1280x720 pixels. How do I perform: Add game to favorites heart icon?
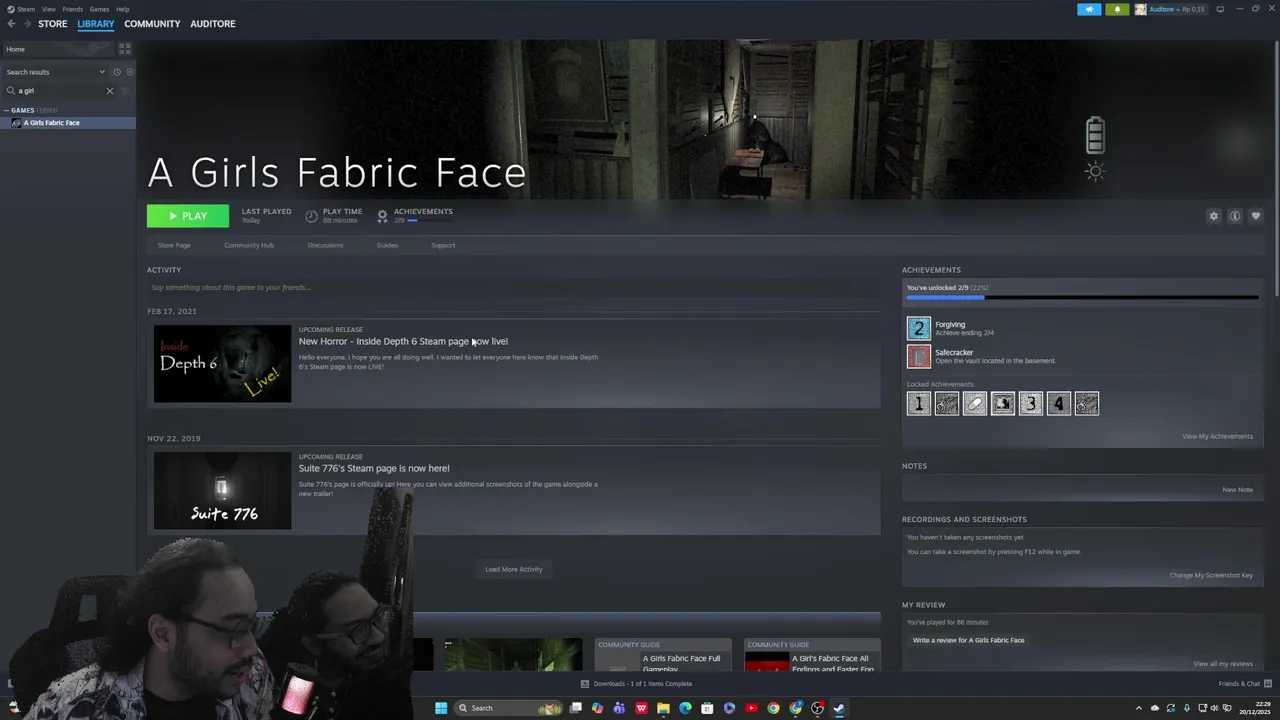click(1256, 216)
